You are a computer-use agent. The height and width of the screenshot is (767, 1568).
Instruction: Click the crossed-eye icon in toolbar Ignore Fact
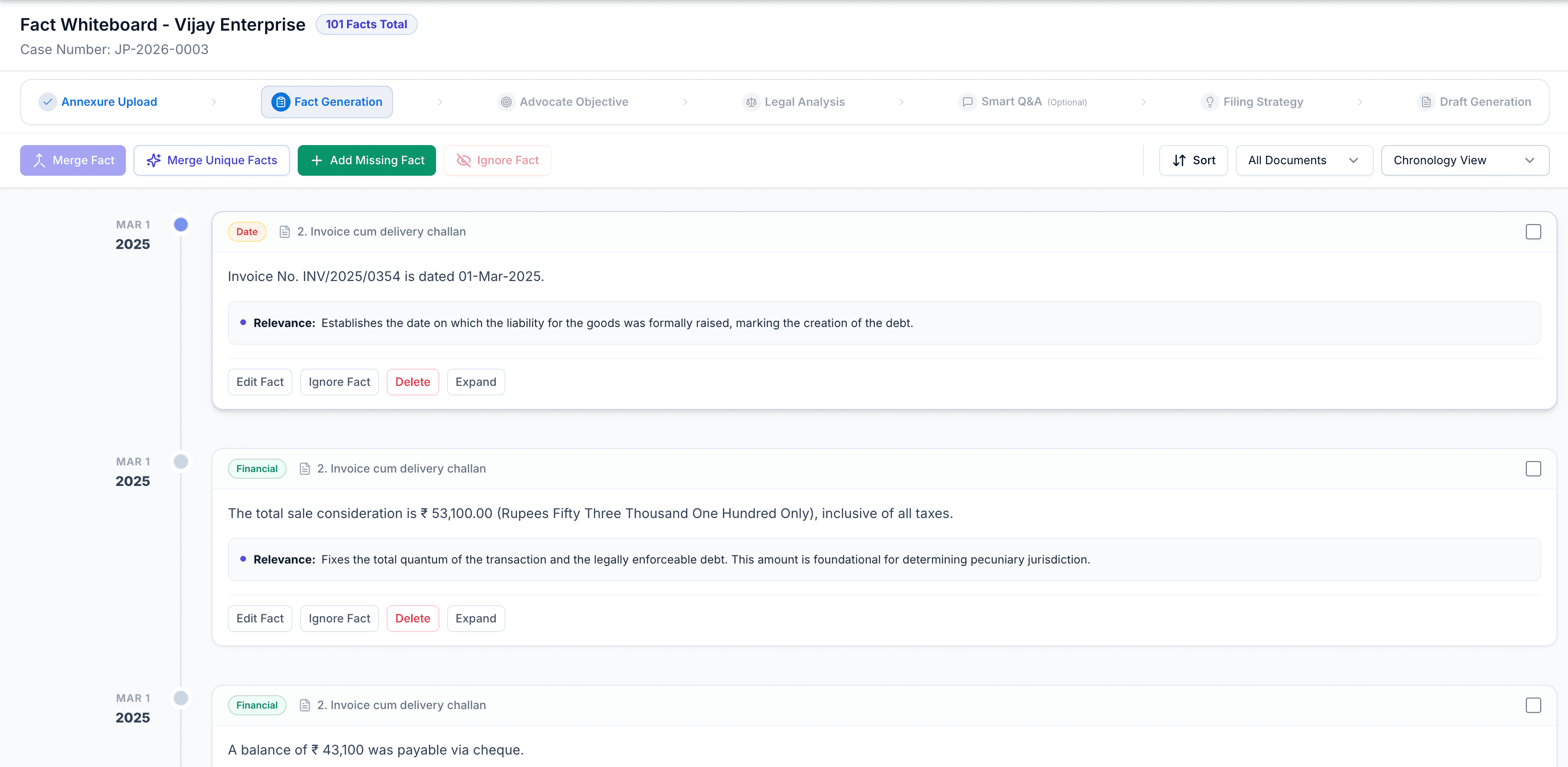[464, 160]
